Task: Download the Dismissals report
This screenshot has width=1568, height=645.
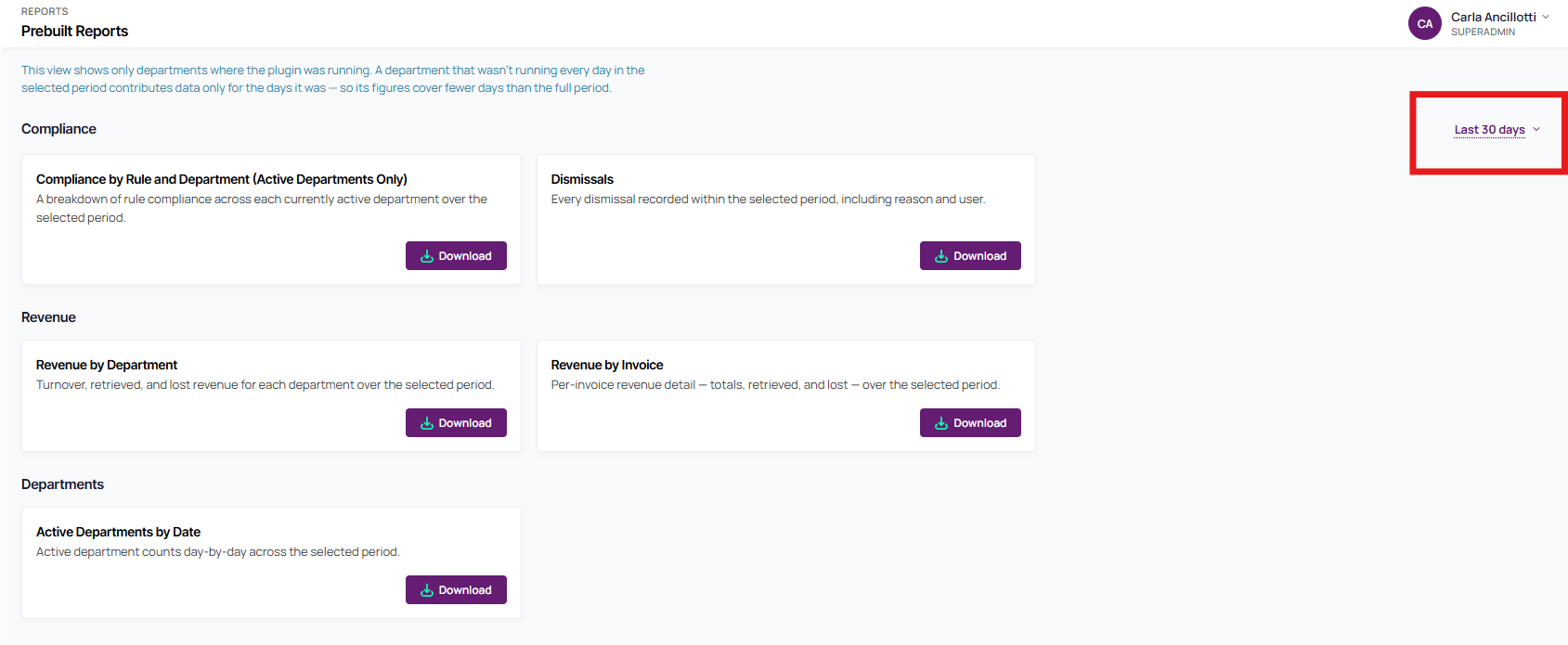Action: [x=970, y=256]
